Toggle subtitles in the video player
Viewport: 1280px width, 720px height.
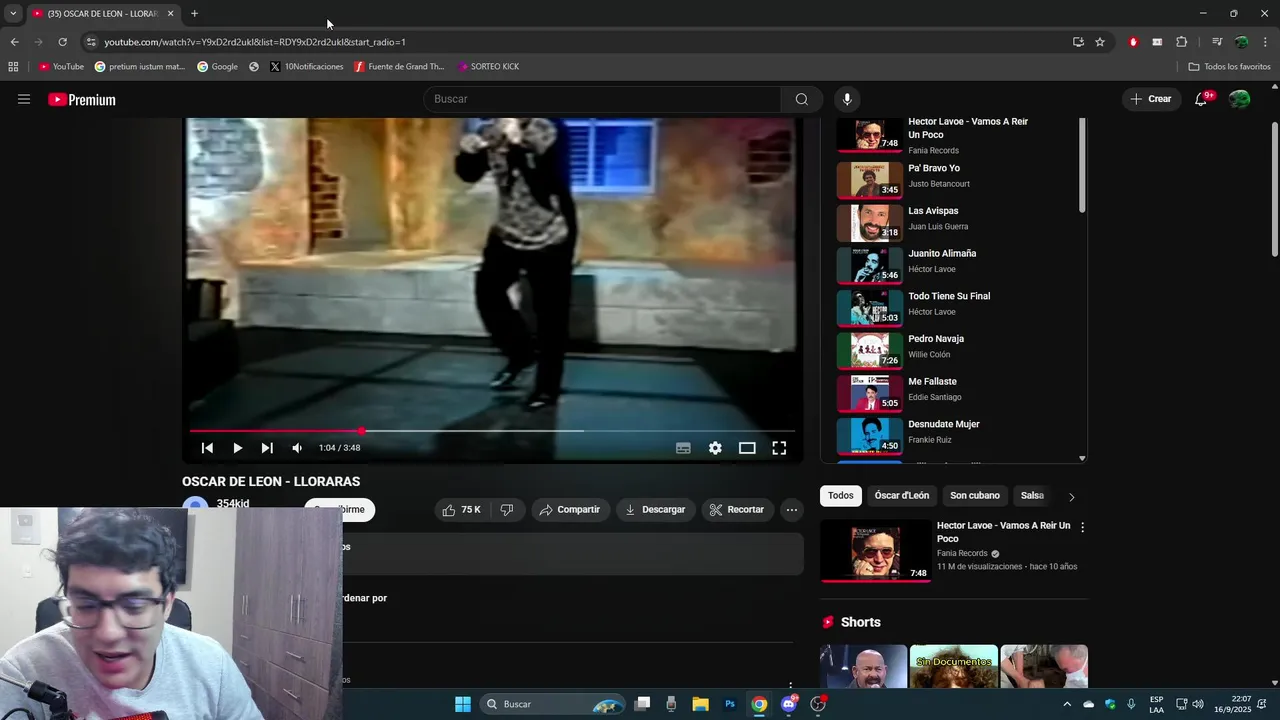683,448
